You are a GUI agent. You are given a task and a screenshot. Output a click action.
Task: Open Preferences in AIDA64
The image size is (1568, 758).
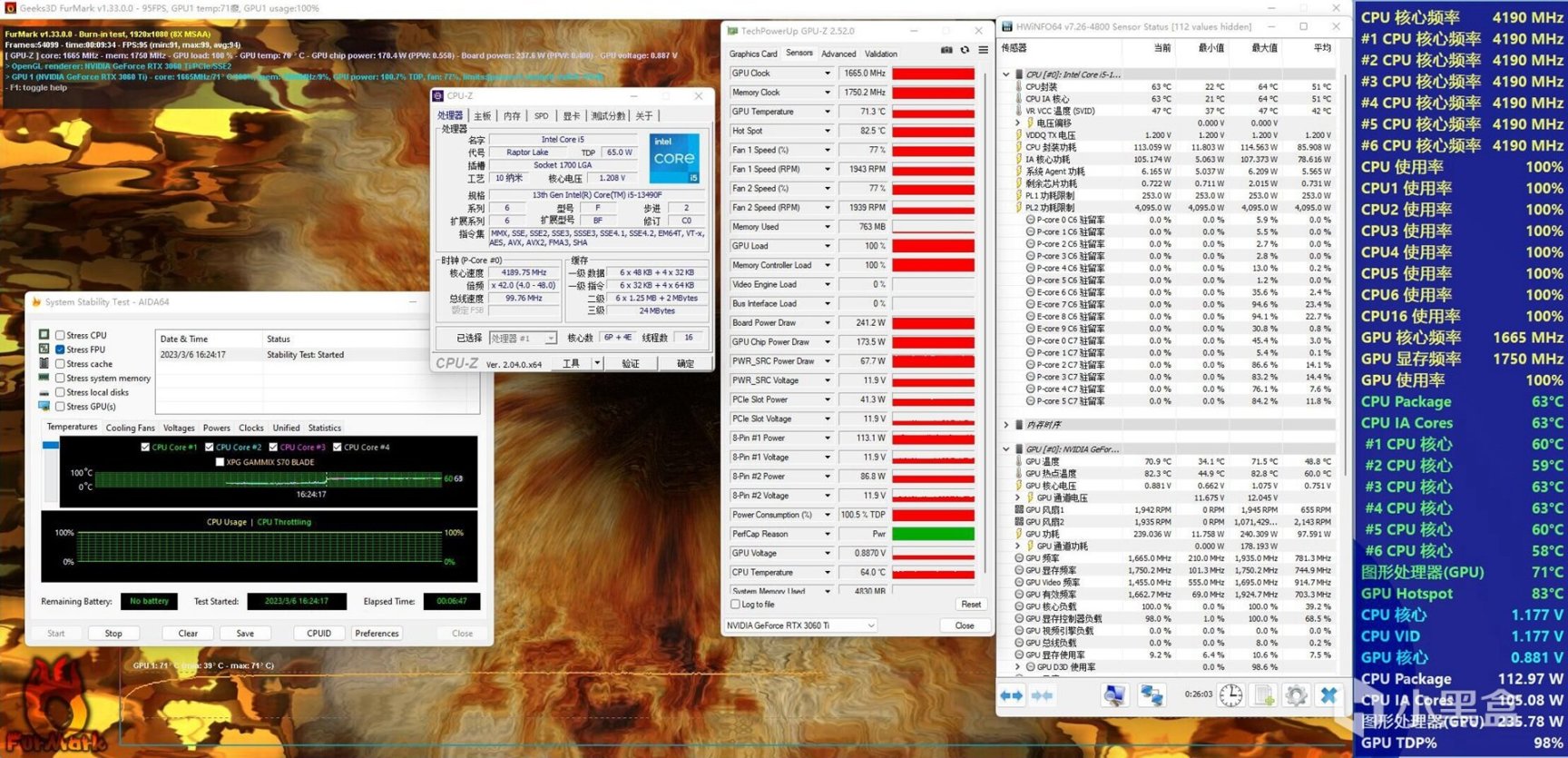[x=377, y=633]
